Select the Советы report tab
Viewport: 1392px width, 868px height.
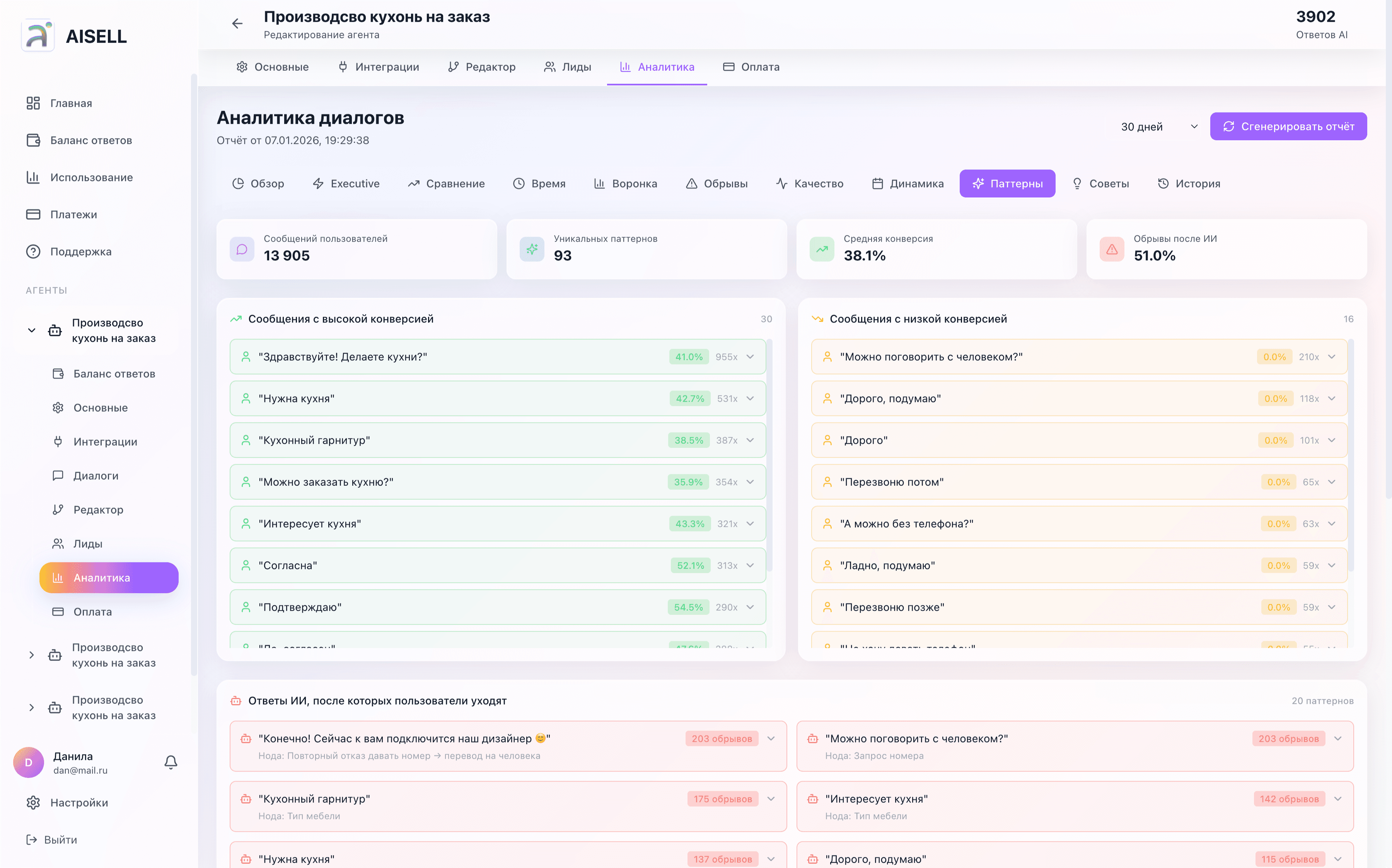(1100, 184)
